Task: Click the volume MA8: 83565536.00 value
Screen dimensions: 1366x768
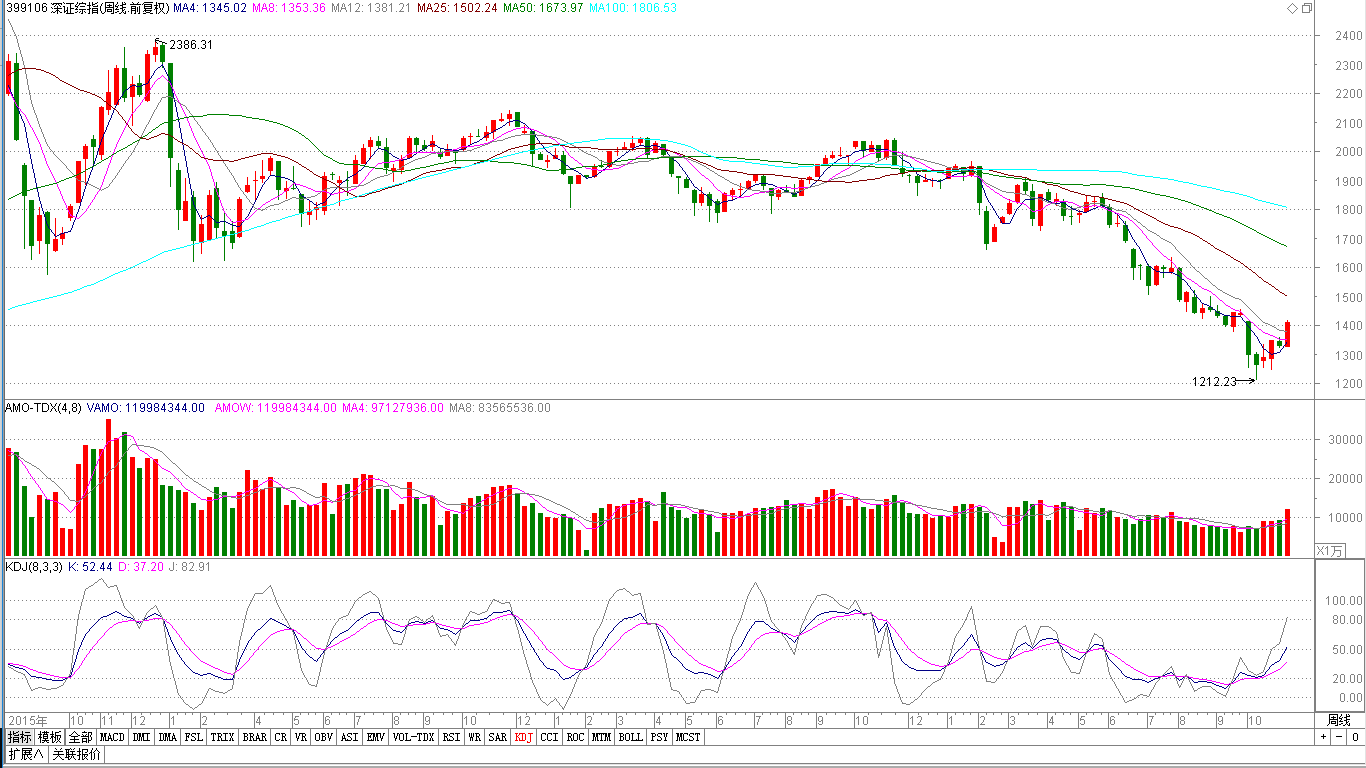Action: pos(500,408)
